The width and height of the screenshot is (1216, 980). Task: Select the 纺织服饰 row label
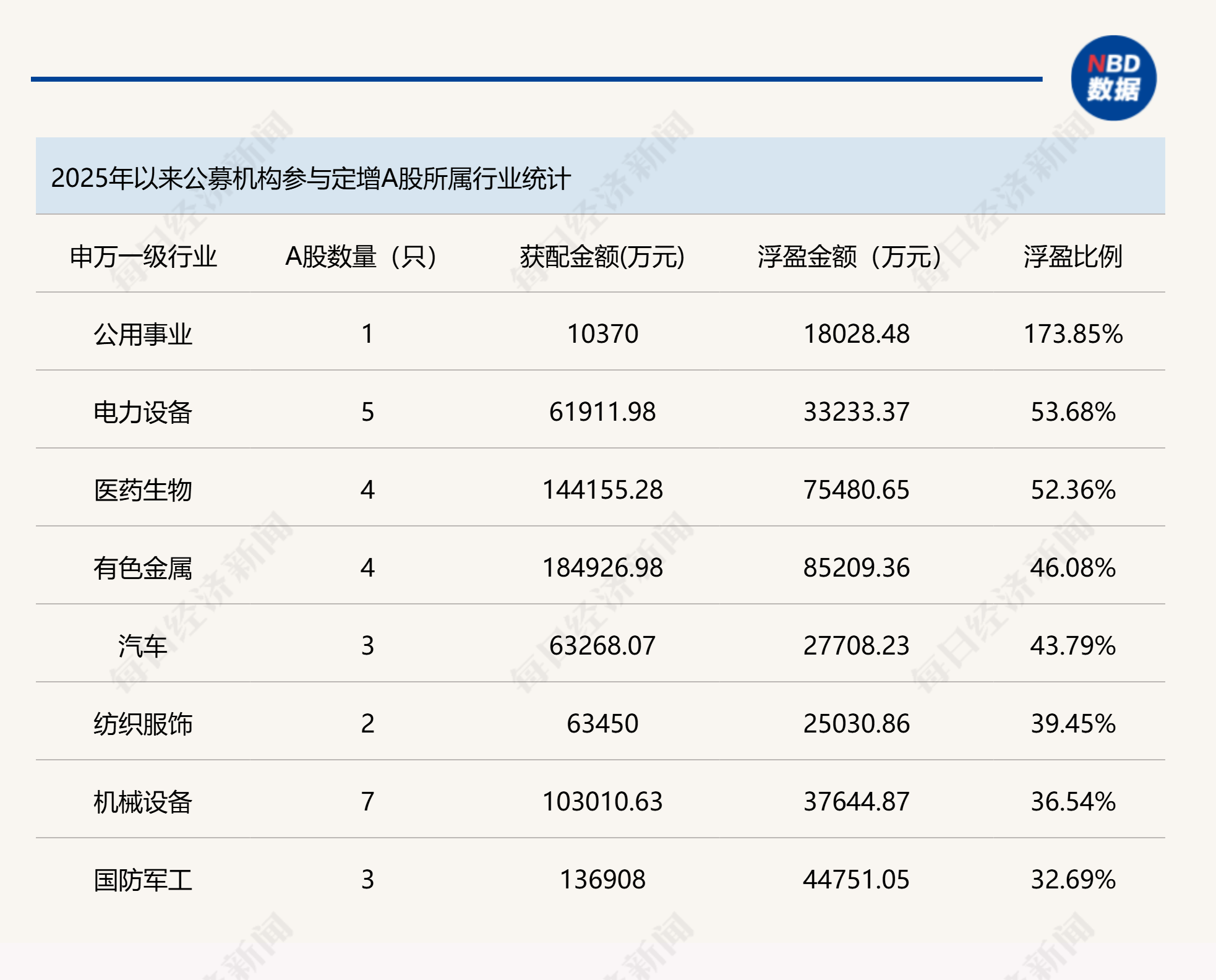pyautogui.click(x=143, y=724)
